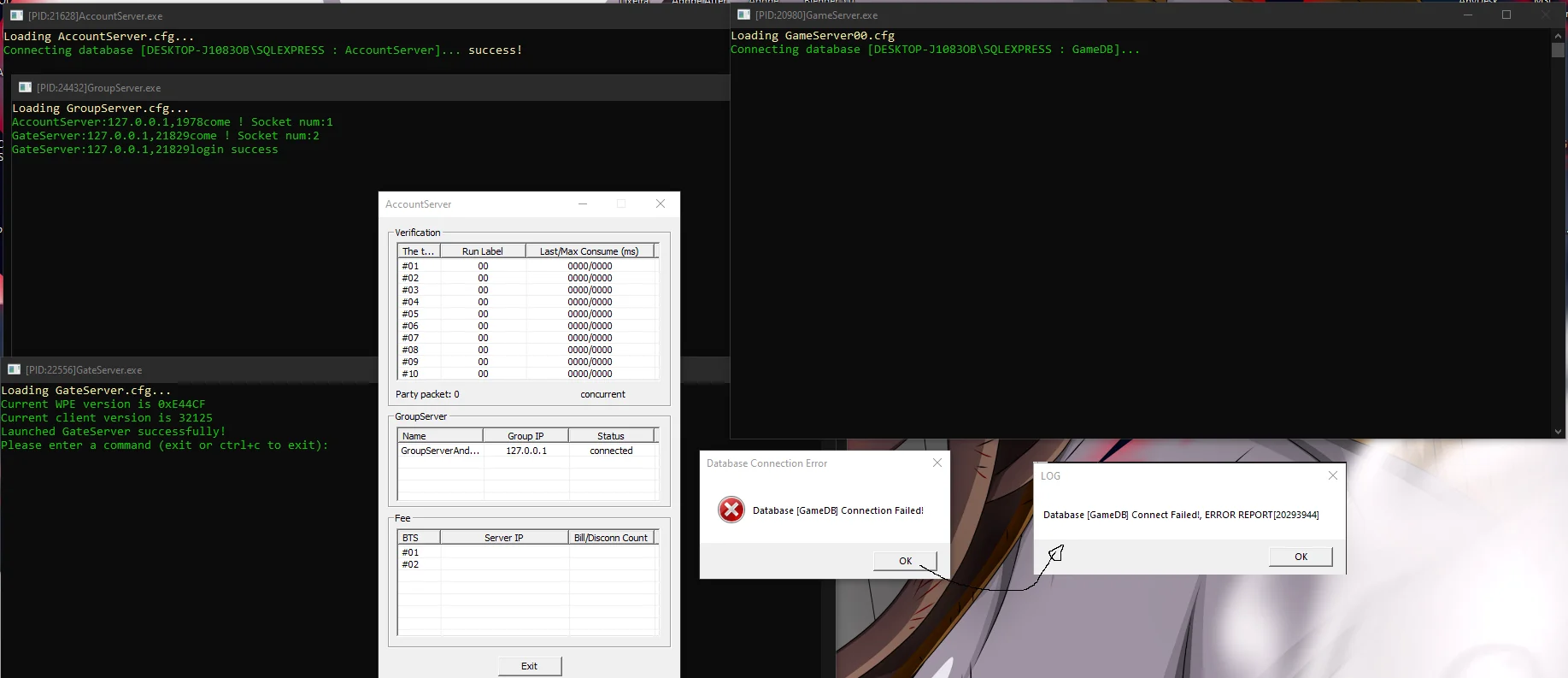Image resolution: width=1568 pixels, height=678 pixels.
Task: Click the GateServer.exe console title icon
Action: point(14,369)
